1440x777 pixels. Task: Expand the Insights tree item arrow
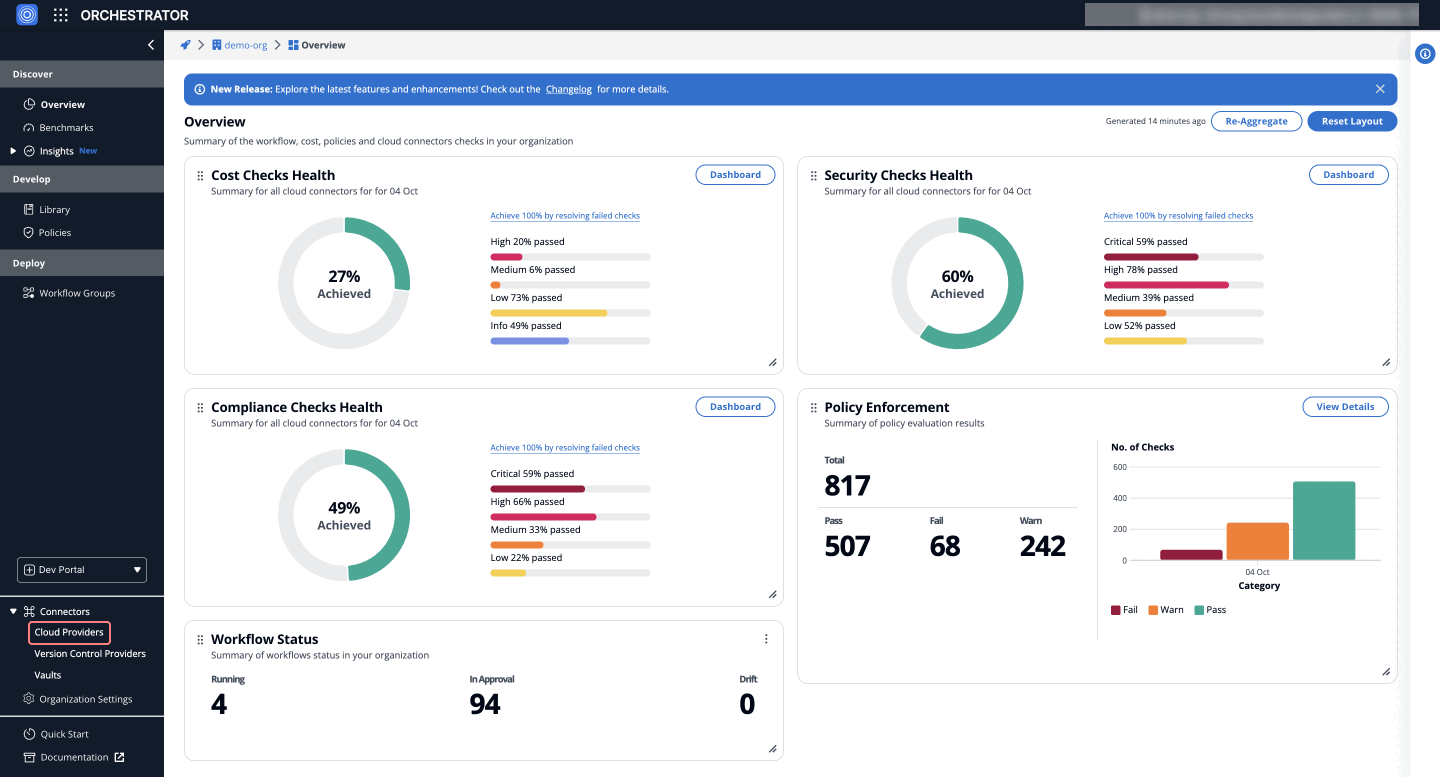pos(13,151)
